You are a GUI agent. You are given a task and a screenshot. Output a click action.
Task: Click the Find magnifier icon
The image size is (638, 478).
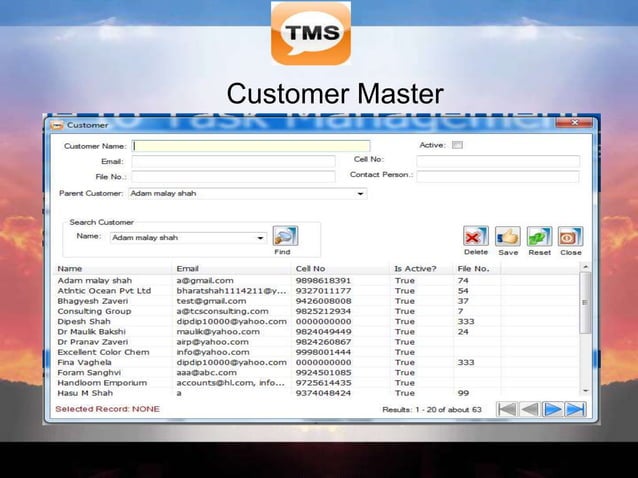pos(285,236)
